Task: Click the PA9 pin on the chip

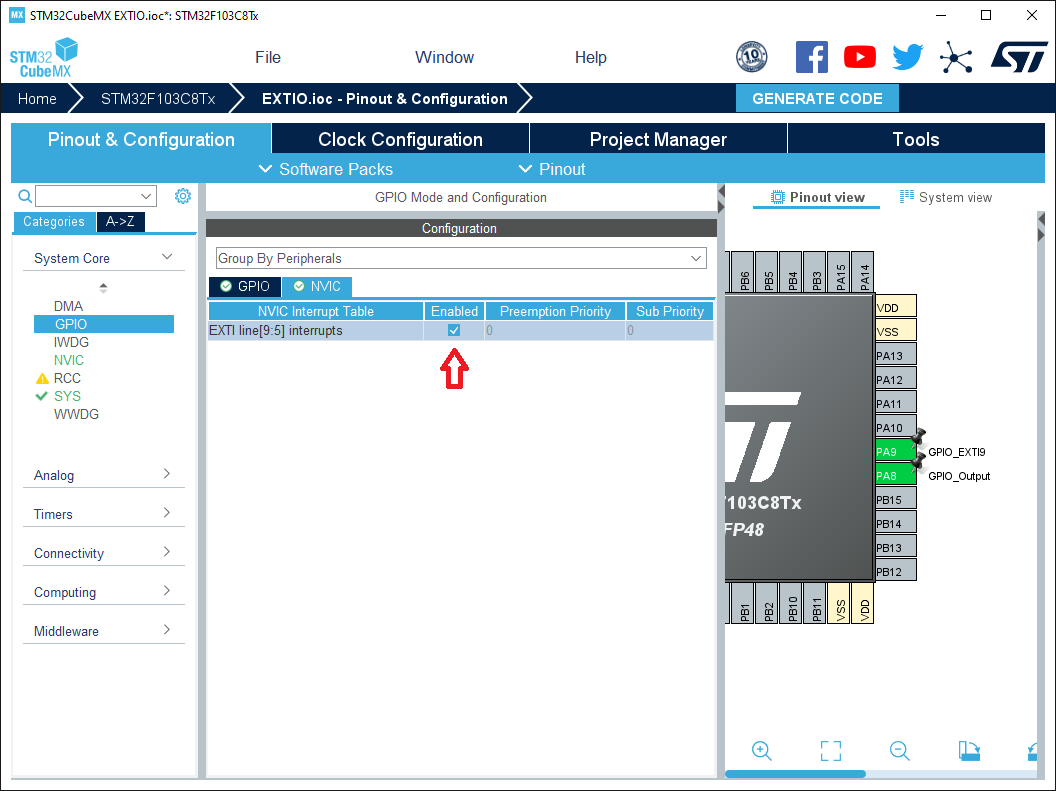Action: [895, 451]
